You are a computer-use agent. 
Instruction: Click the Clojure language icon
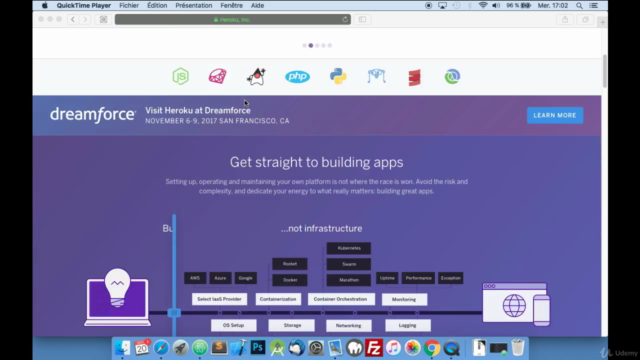point(452,76)
